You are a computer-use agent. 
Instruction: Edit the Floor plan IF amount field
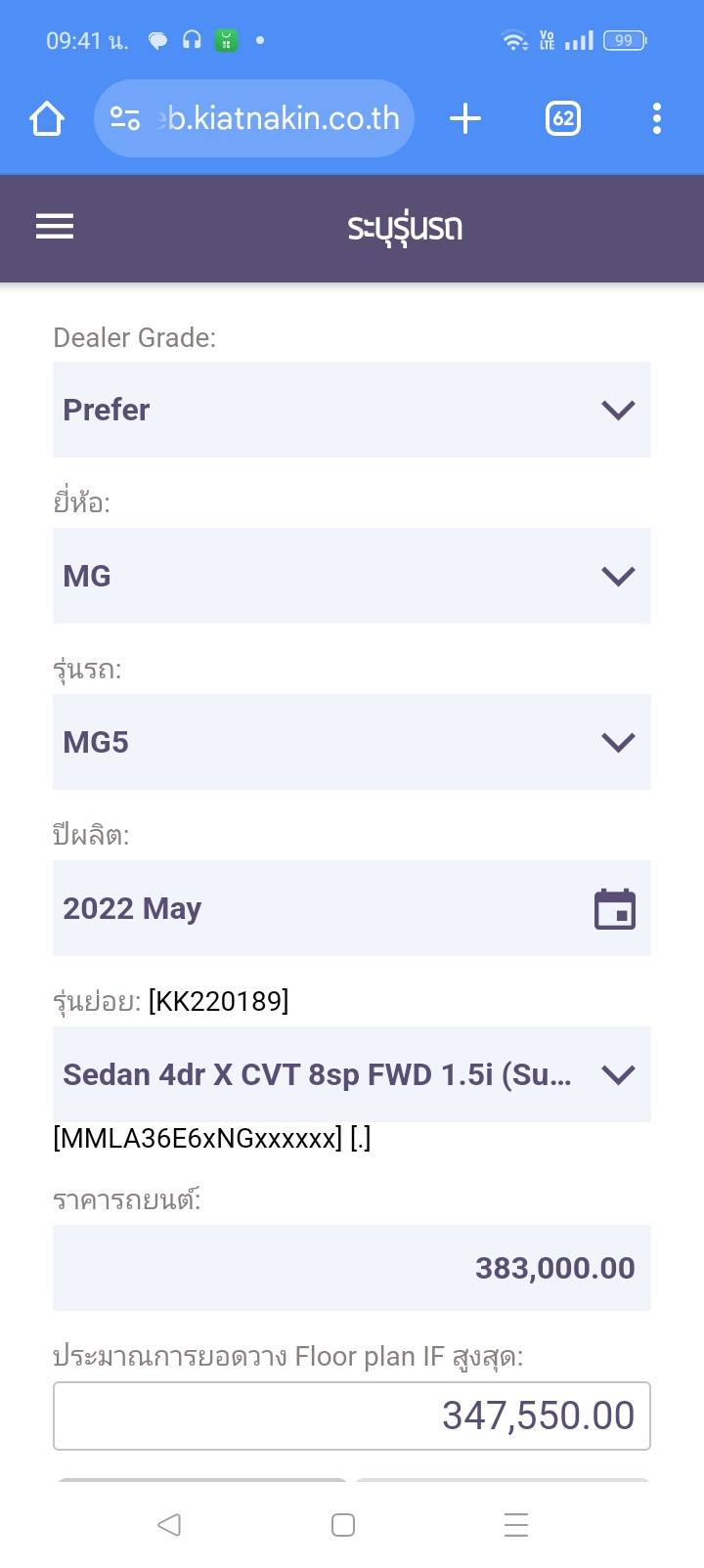[x=352, y=1416]
